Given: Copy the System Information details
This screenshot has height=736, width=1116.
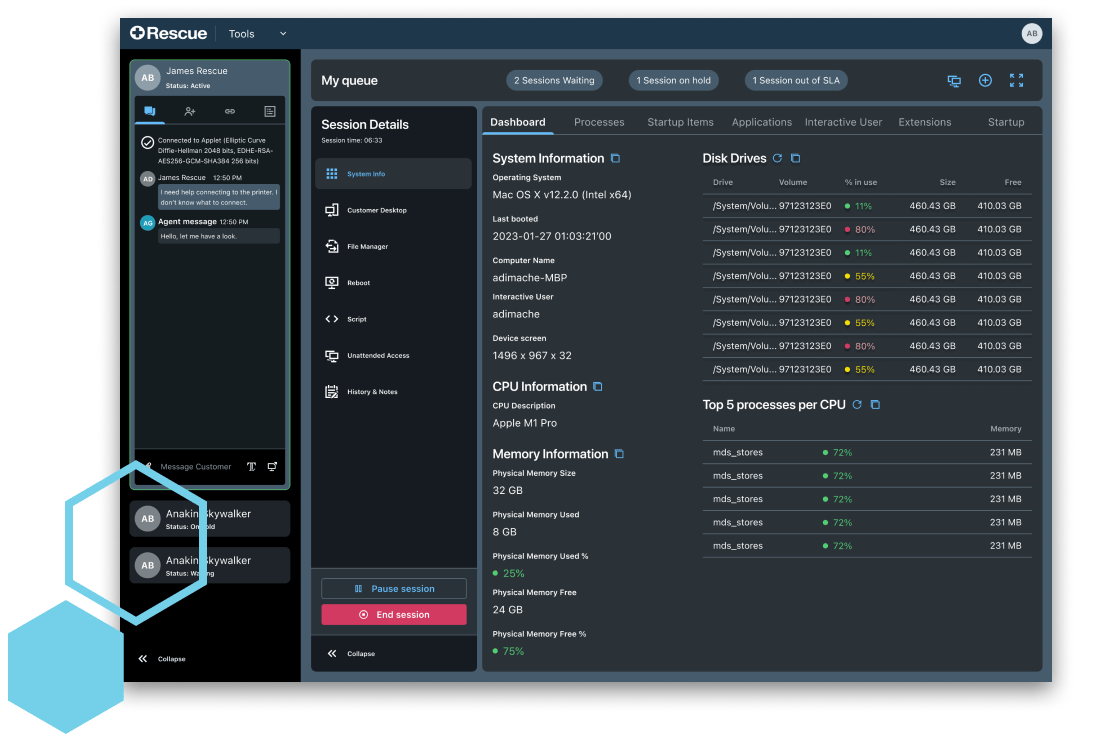Looking at the screenshot, I should [x=614, y=158].
